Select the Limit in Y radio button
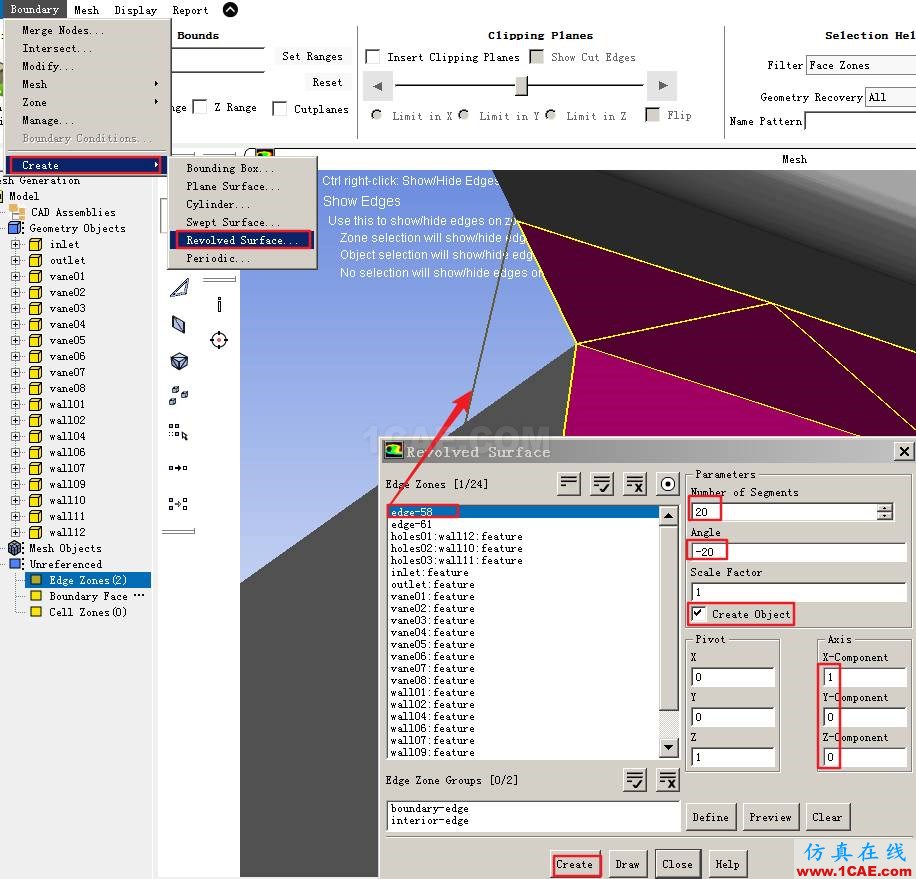 (464, 114)
